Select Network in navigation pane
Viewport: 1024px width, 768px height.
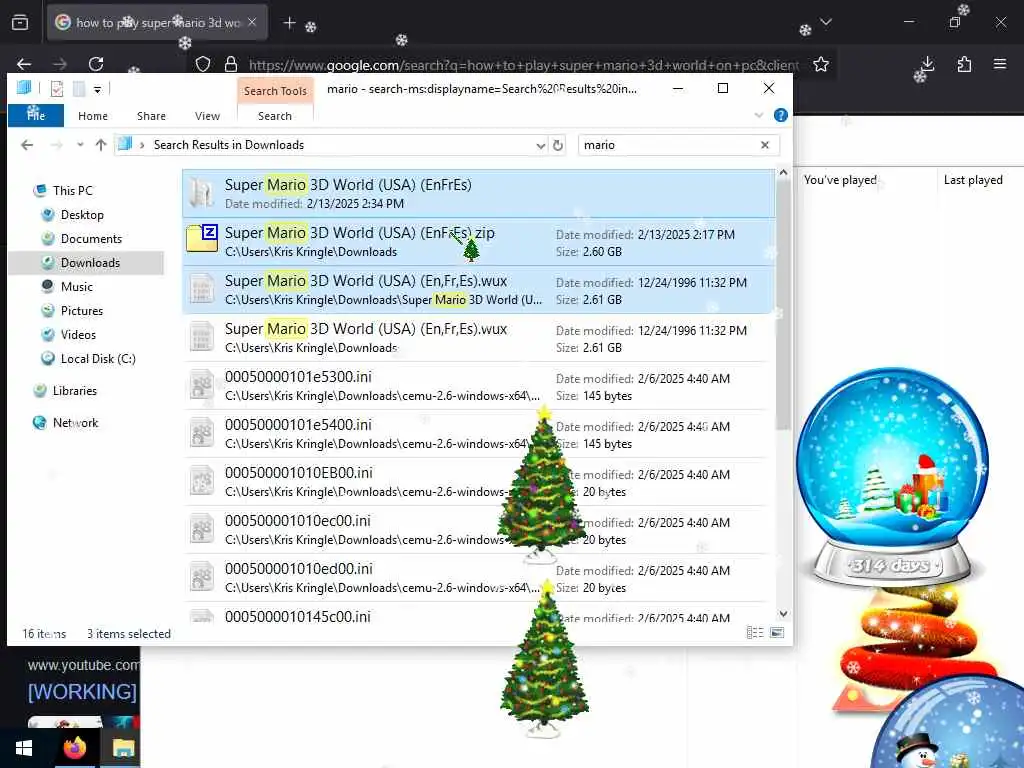tap(75, 423)
